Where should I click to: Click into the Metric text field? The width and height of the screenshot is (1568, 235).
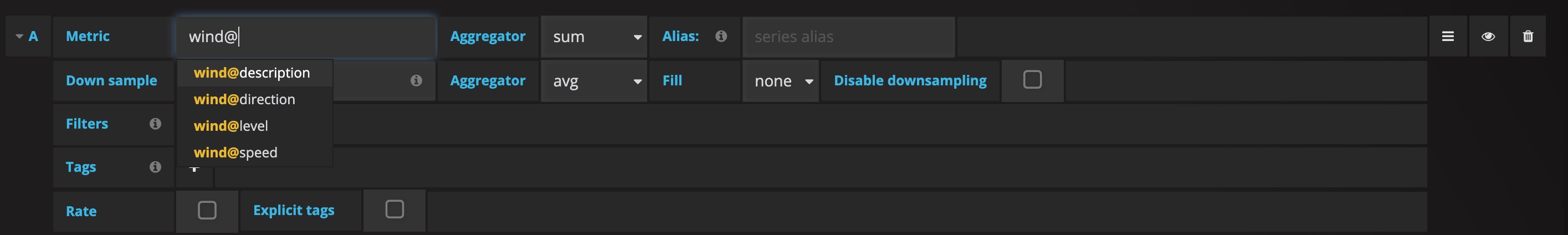[x=305, y=37]
